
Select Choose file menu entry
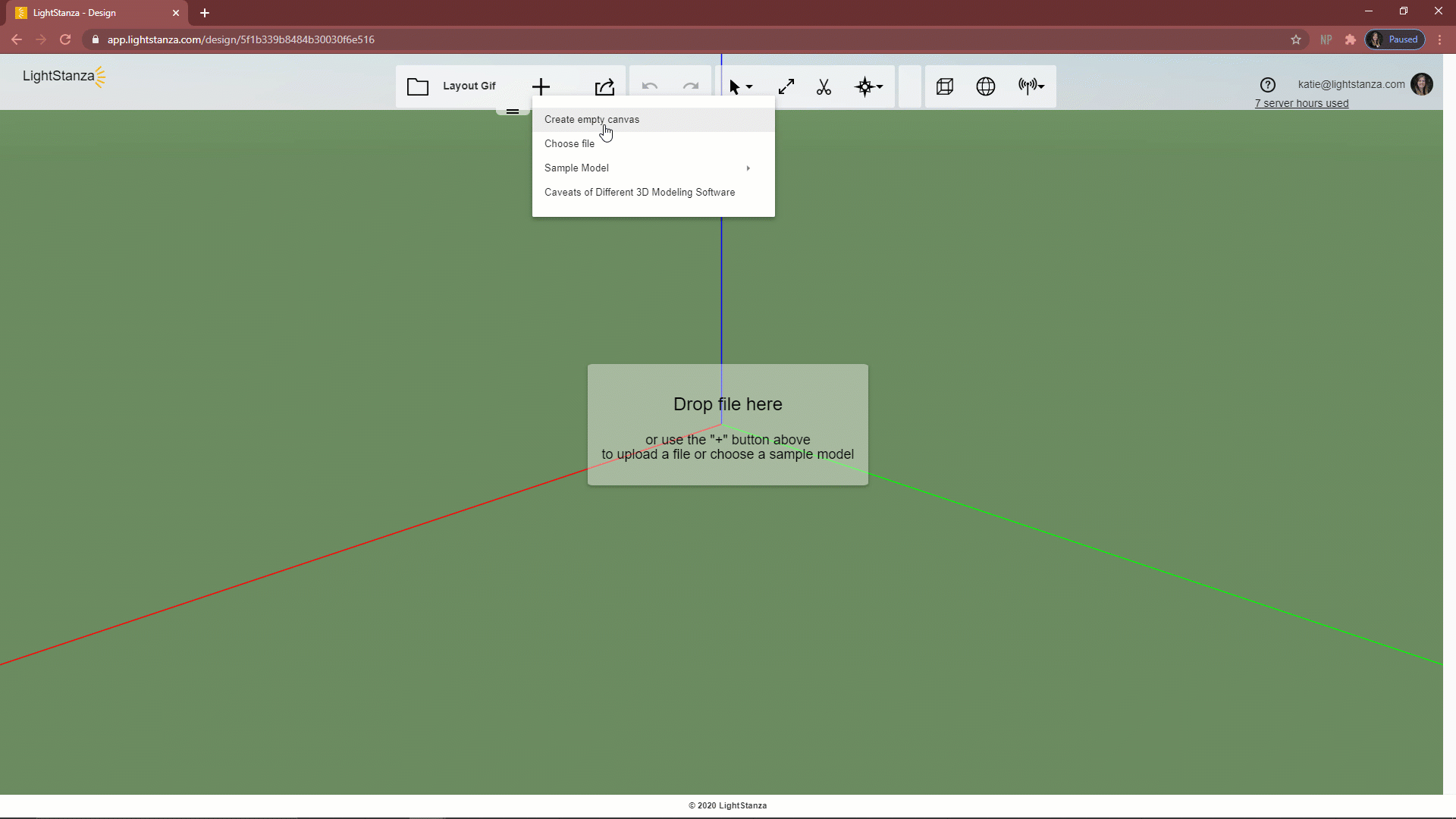coord(570,143)
